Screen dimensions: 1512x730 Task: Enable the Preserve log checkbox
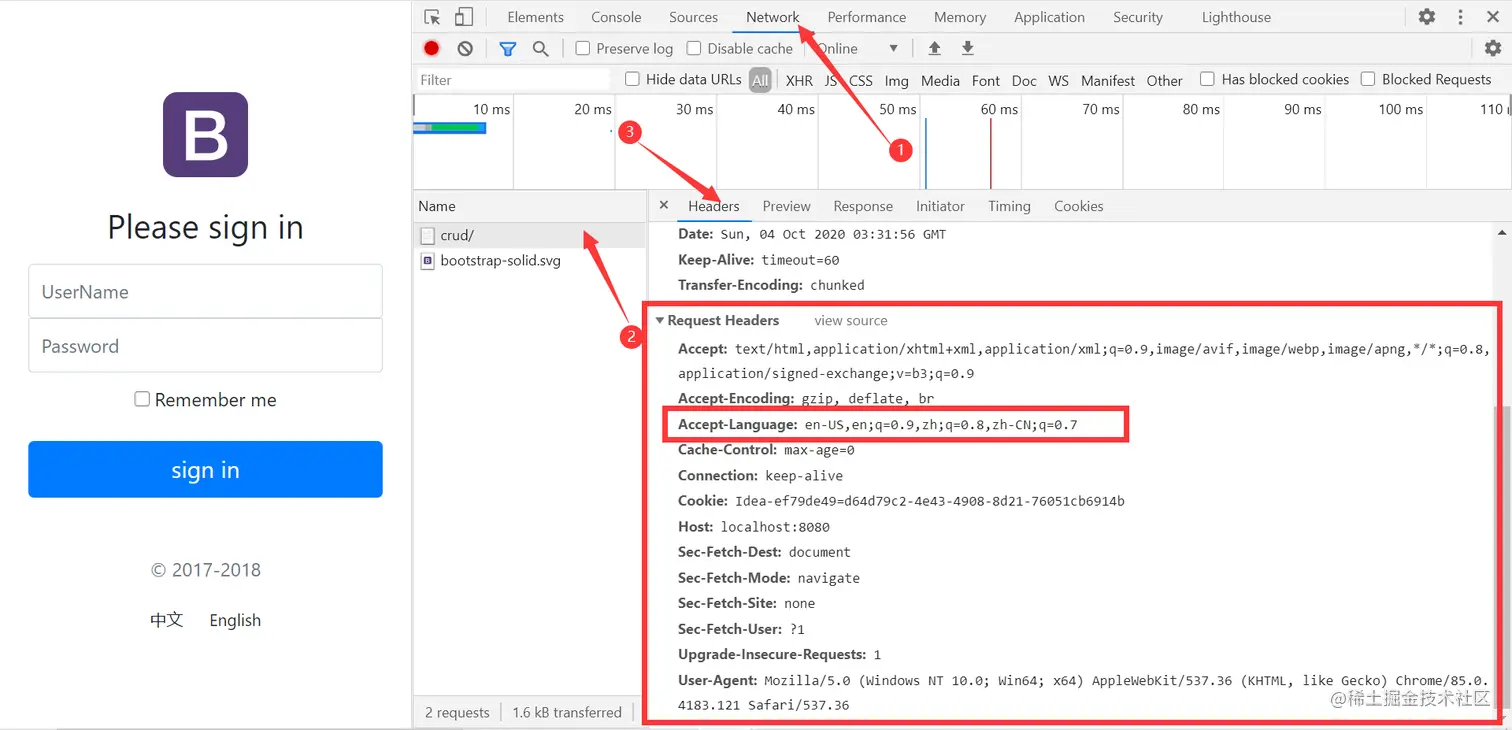583,48
